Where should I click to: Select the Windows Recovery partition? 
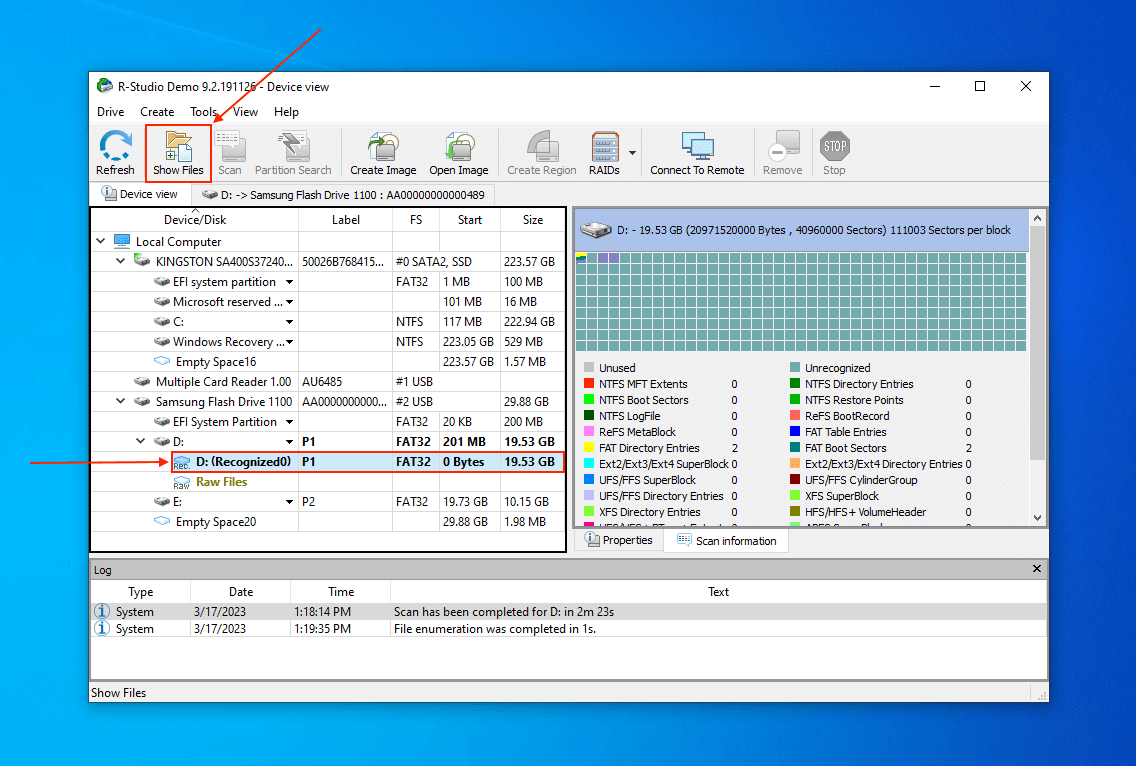pyautogui.click(x=328, y=341)
